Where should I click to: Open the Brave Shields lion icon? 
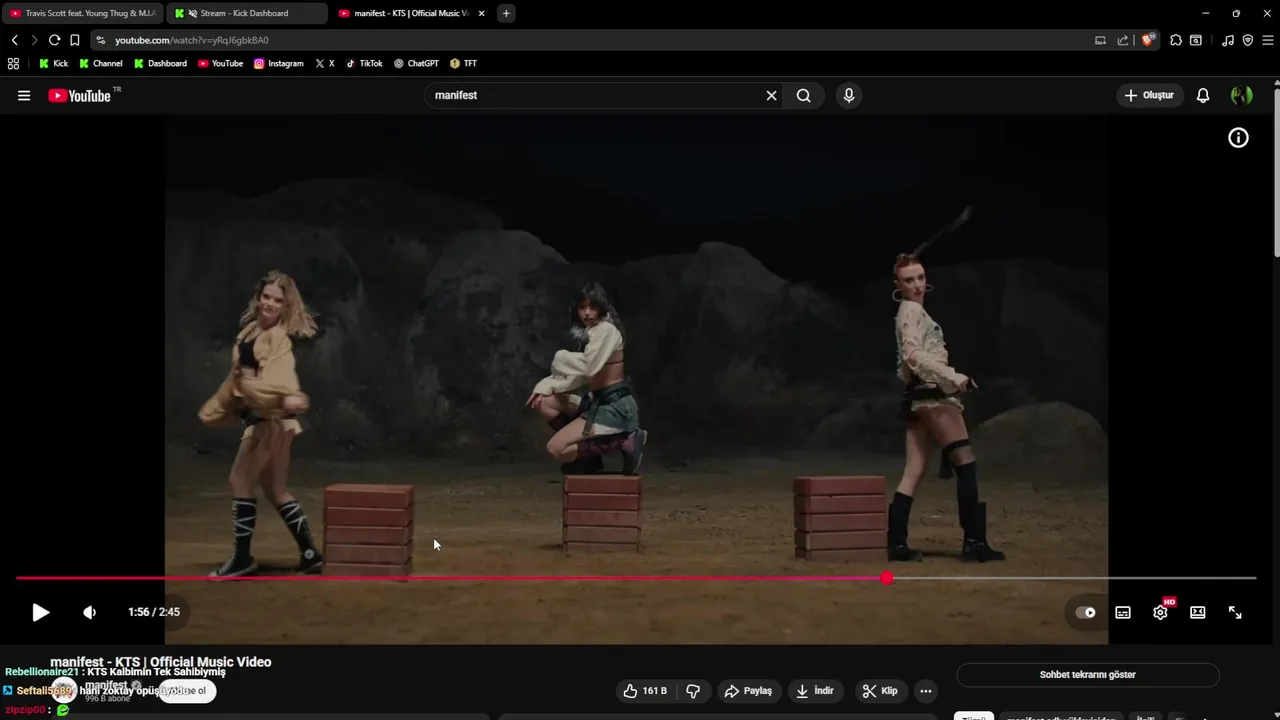pyautogui.click(x=1148, y=40)
